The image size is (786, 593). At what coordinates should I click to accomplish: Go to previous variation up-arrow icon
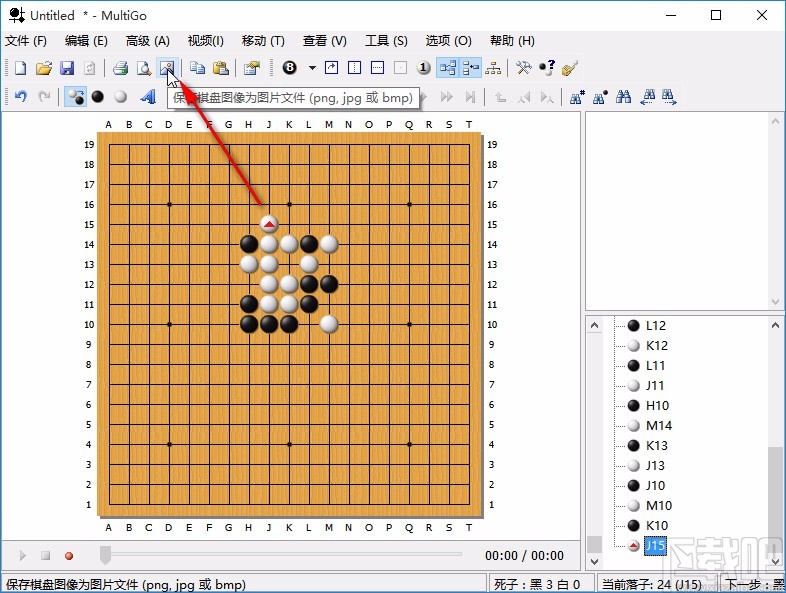click(500, 97)
